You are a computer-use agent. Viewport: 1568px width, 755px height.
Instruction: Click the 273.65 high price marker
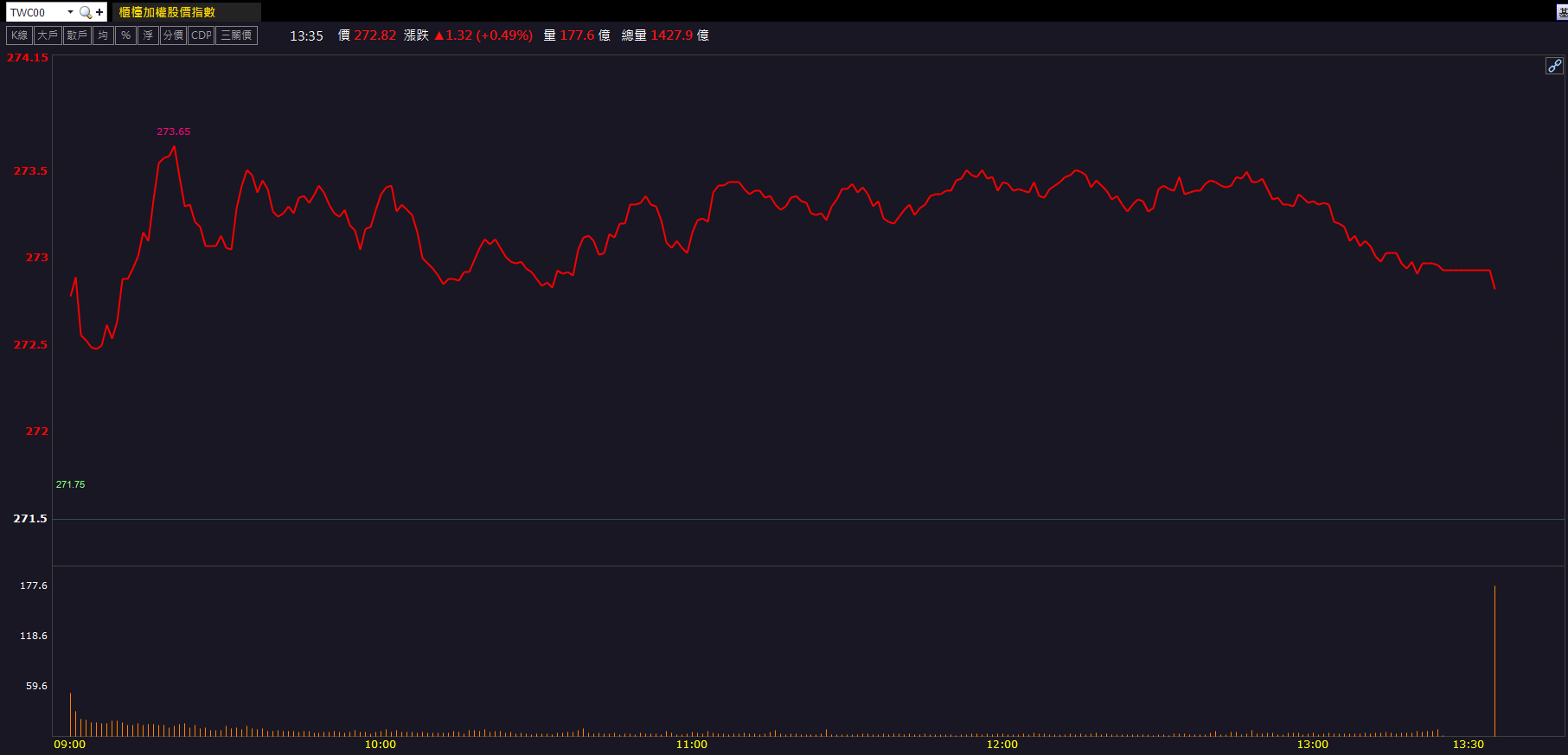click(173, 131)
